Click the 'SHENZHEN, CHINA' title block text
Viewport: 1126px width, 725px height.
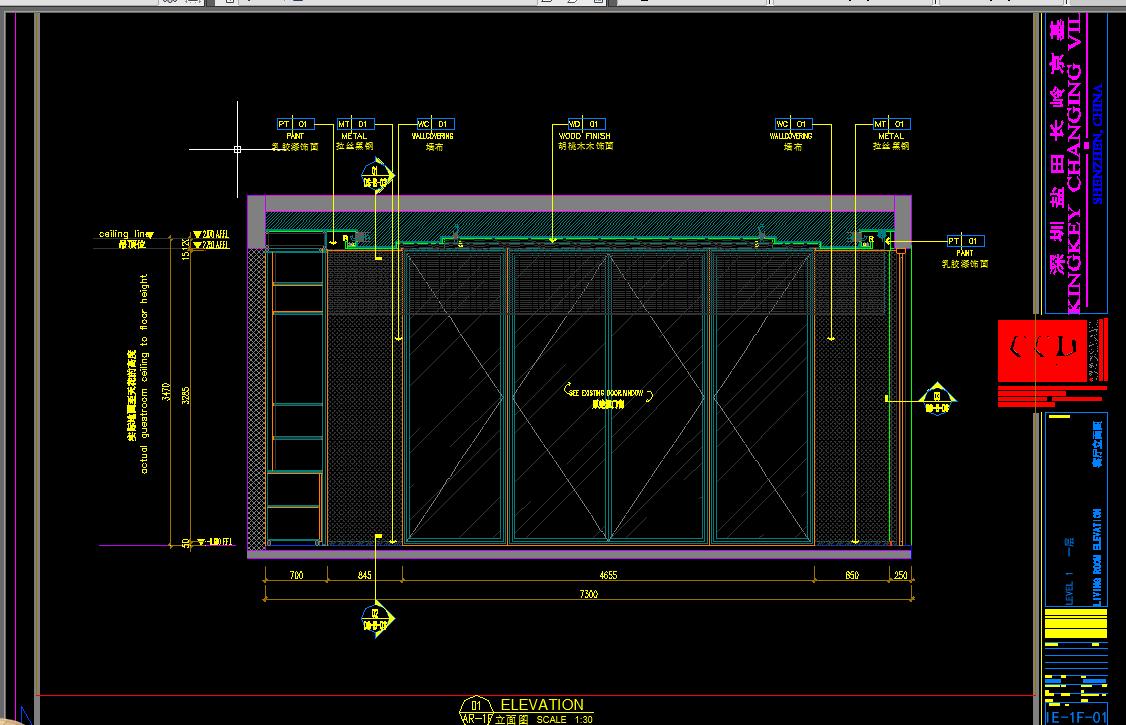(1097, 144)
